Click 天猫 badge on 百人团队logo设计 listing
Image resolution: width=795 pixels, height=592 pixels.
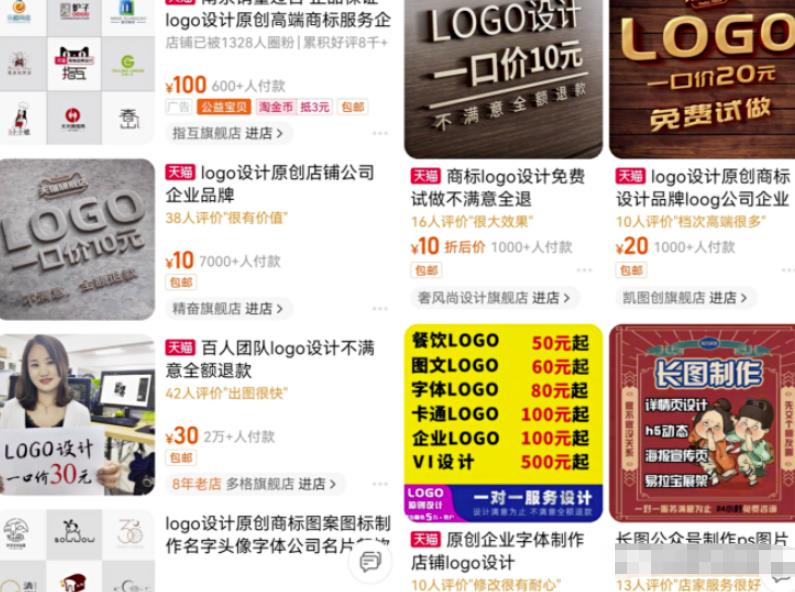pos(180,348)
